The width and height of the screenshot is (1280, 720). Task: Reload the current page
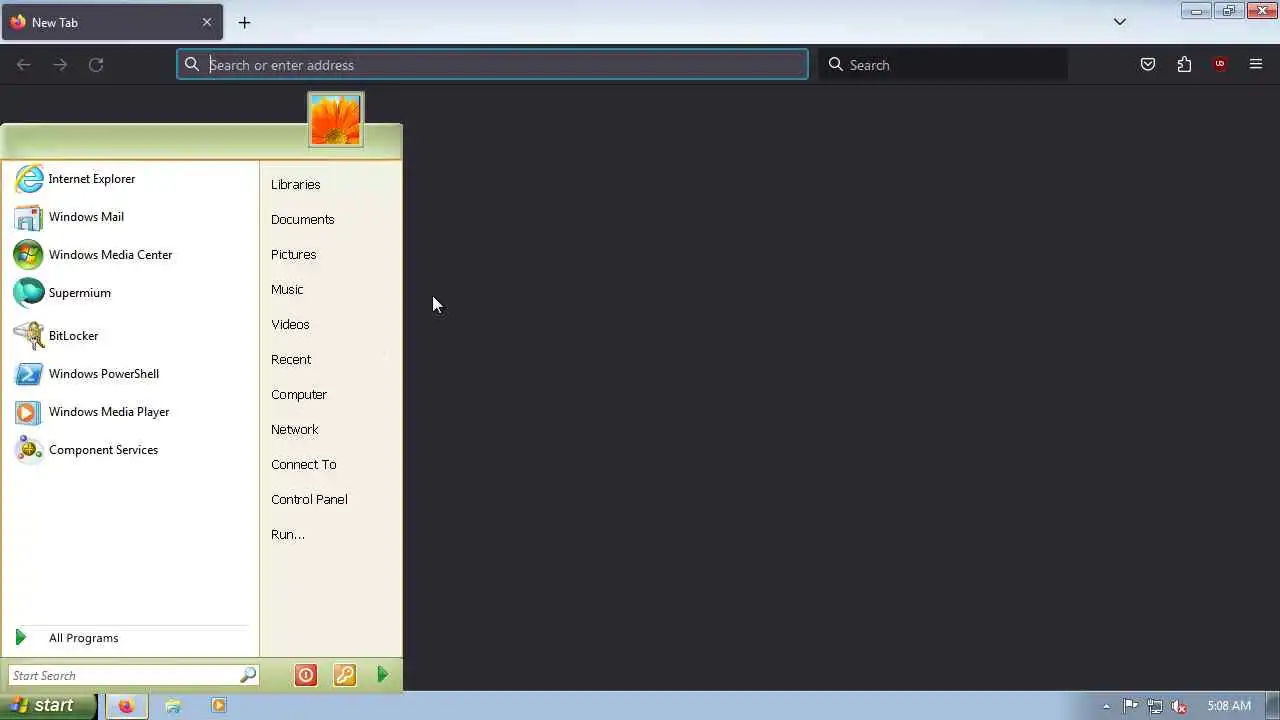[96, 65]
